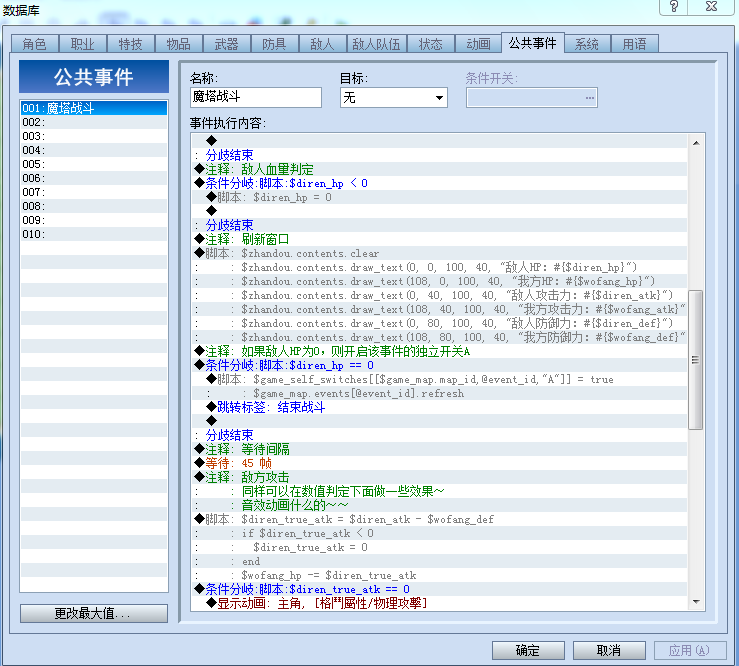
Task: Select the 注释: 敌人血量判定 line
Action: tap(439, 169)
